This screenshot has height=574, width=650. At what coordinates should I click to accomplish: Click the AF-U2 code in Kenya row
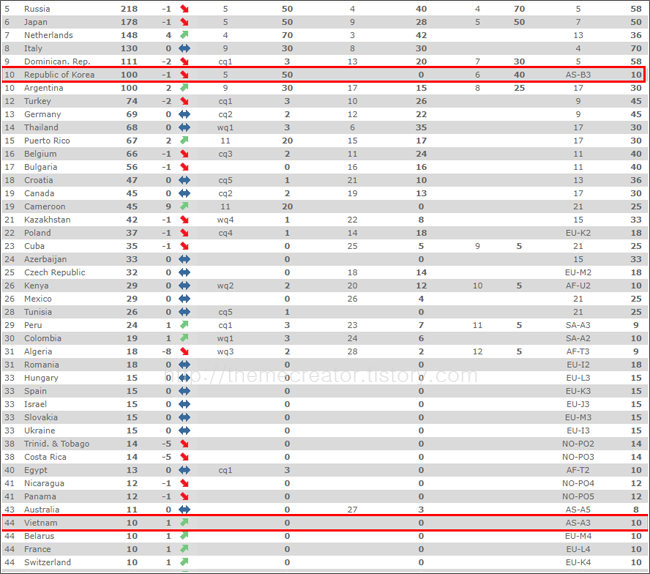[578, 286]
